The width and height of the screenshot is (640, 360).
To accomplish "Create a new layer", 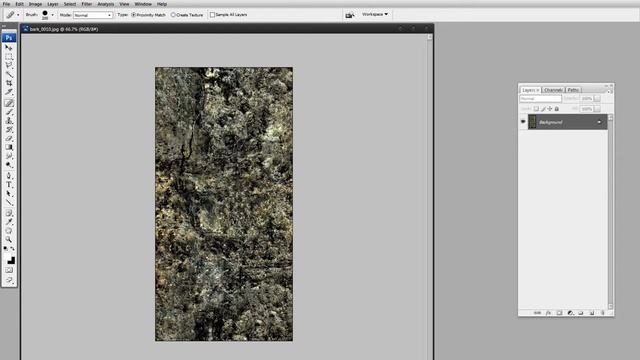I will 592,313.
